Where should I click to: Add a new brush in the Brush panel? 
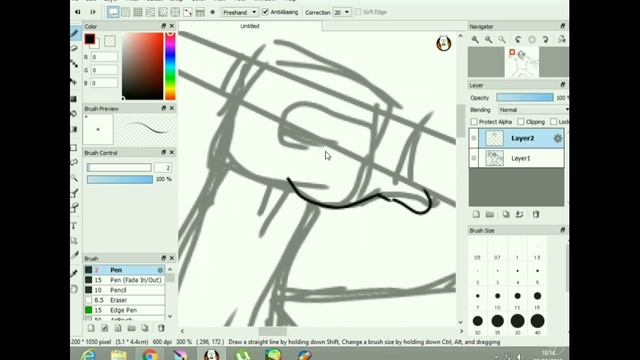tap(91, 328)
